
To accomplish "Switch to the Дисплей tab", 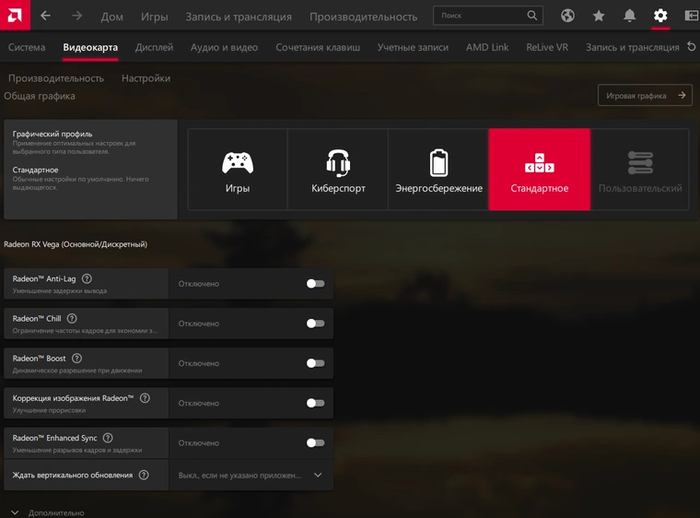I will 154,47.
